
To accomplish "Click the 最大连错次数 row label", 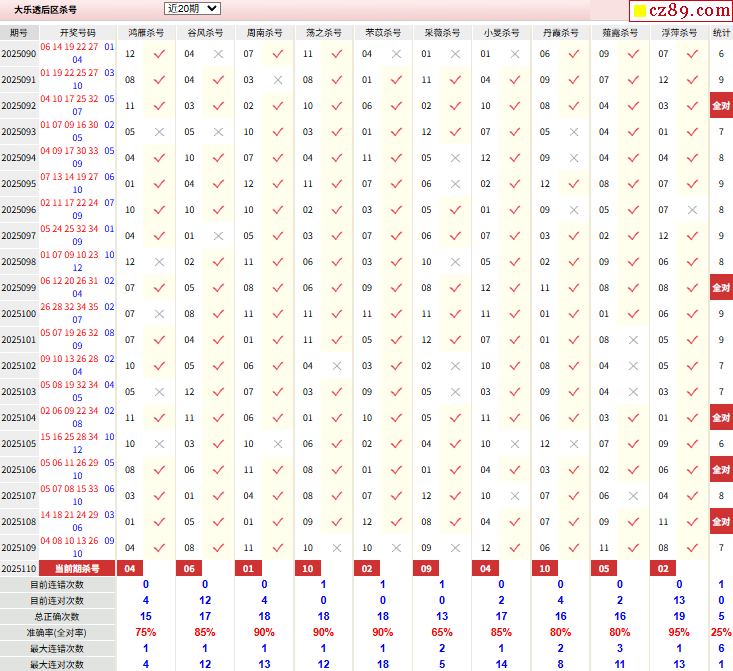I will [57, 649].
